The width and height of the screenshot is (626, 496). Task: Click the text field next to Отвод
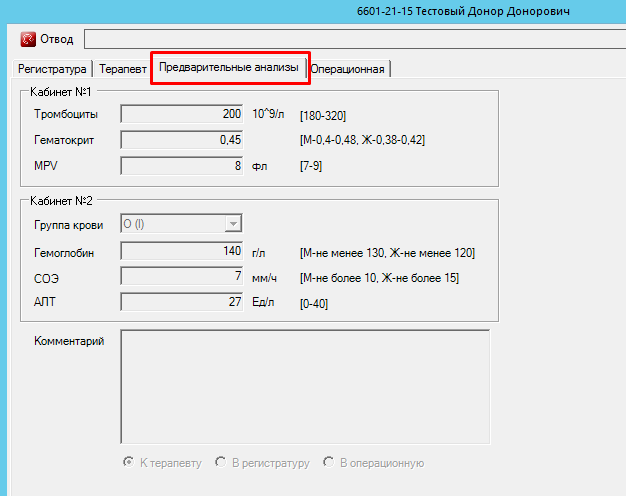(x=350, y=39)
